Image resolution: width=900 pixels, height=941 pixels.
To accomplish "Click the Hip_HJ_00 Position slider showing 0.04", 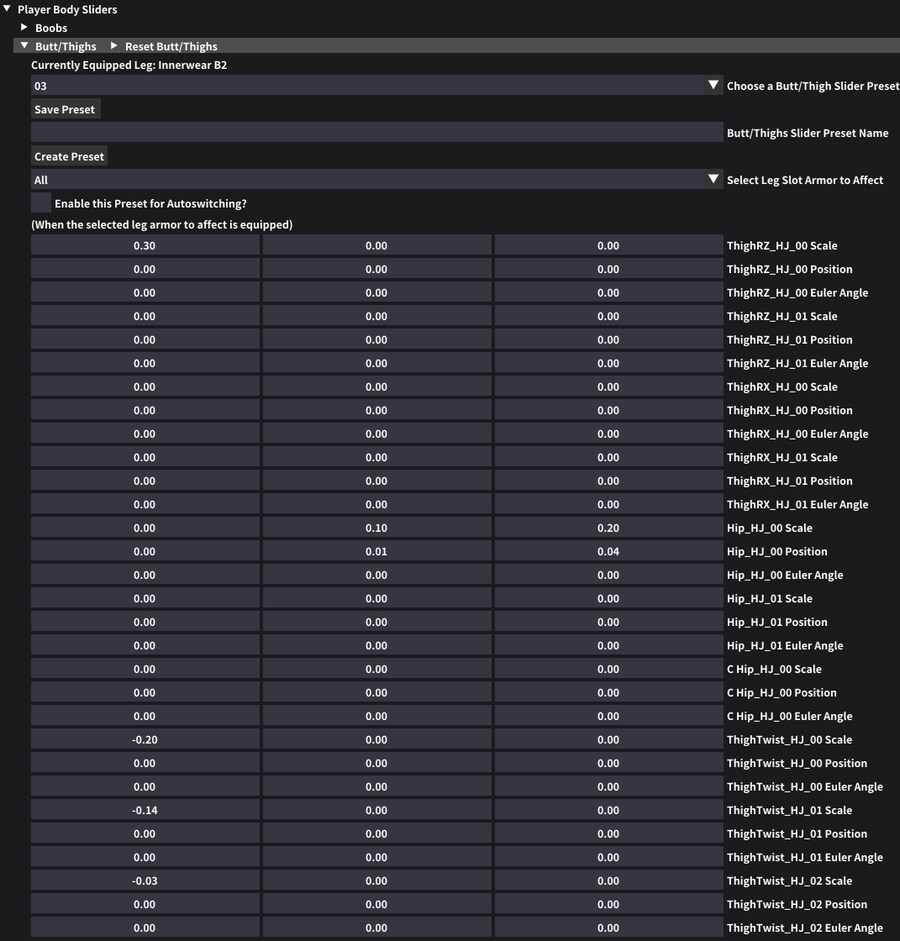I will click(608, 552).
